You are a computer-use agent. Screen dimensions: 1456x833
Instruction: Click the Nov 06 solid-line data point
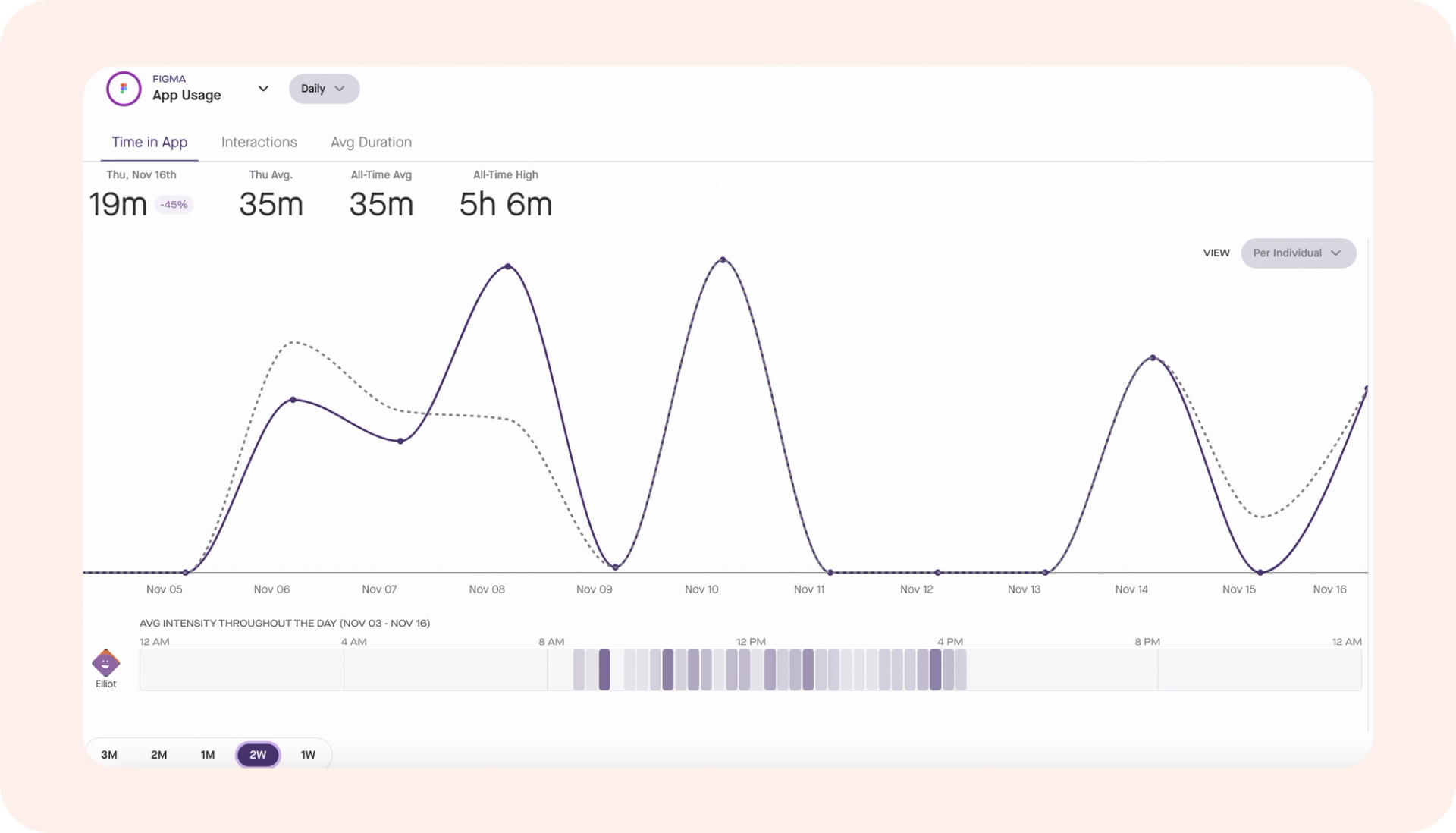pos(293,400)
